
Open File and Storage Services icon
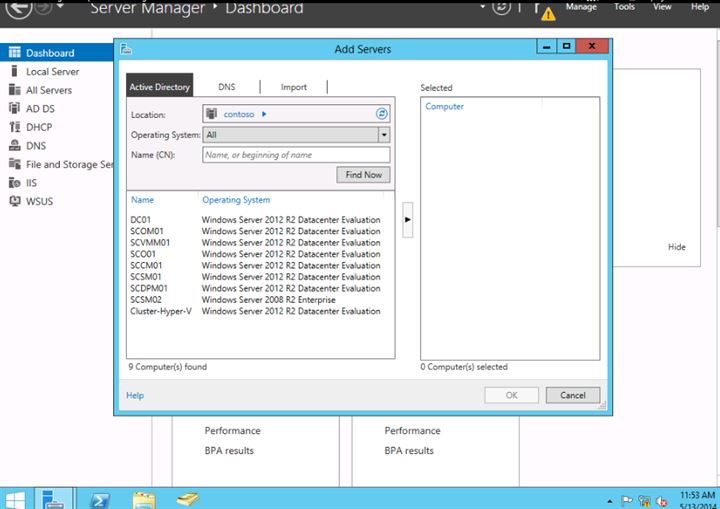(15, 164)
